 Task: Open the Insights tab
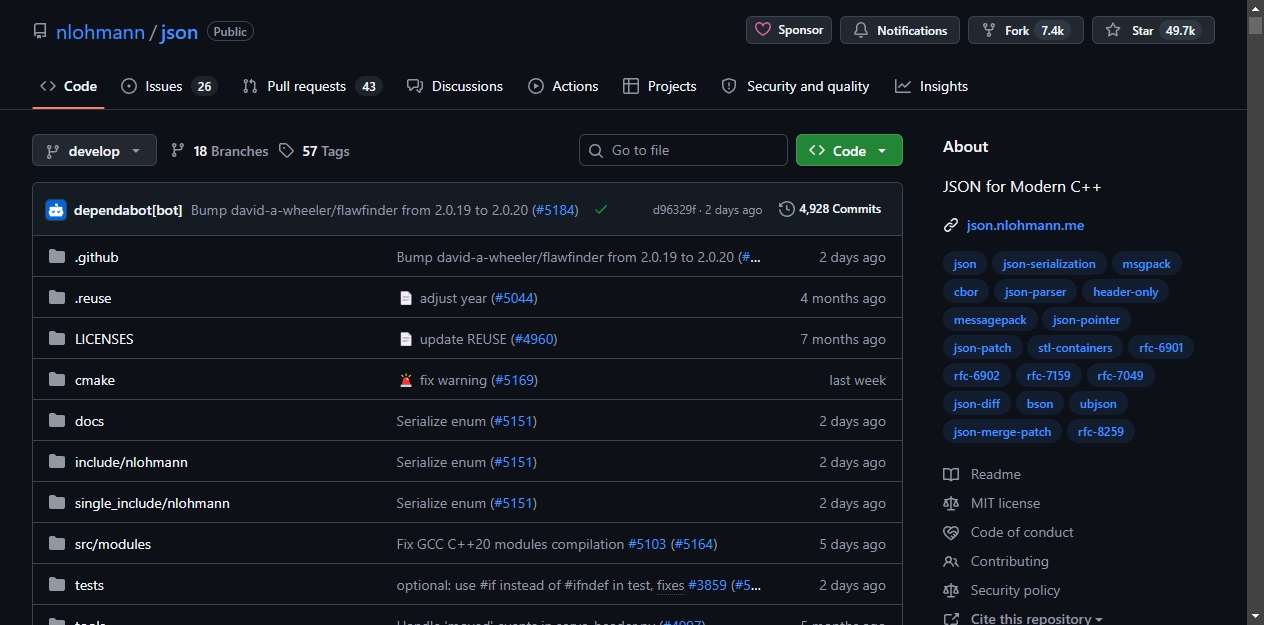(931, 86)
